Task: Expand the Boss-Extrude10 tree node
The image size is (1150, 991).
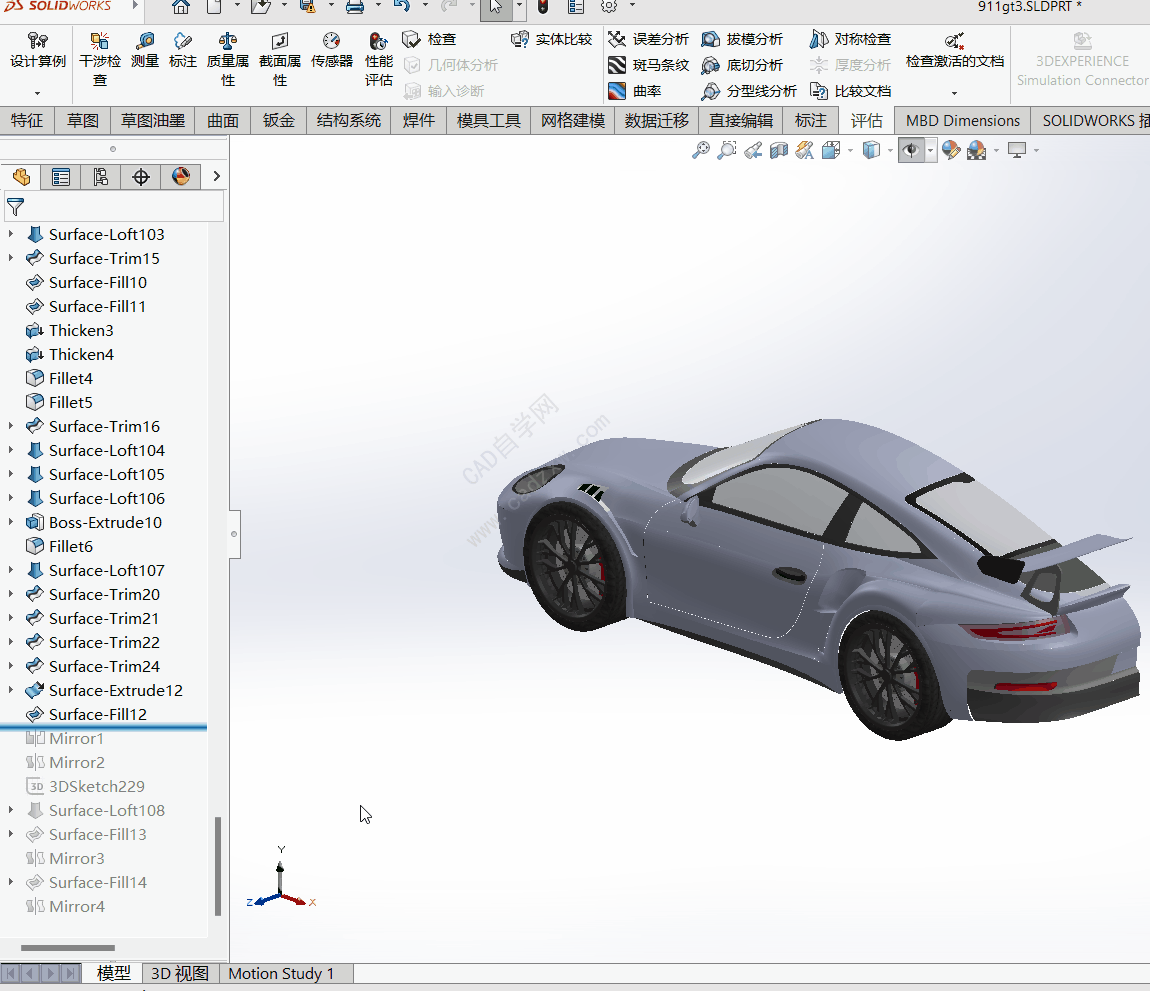Action: pyautogui.click(x=11, y=522)
